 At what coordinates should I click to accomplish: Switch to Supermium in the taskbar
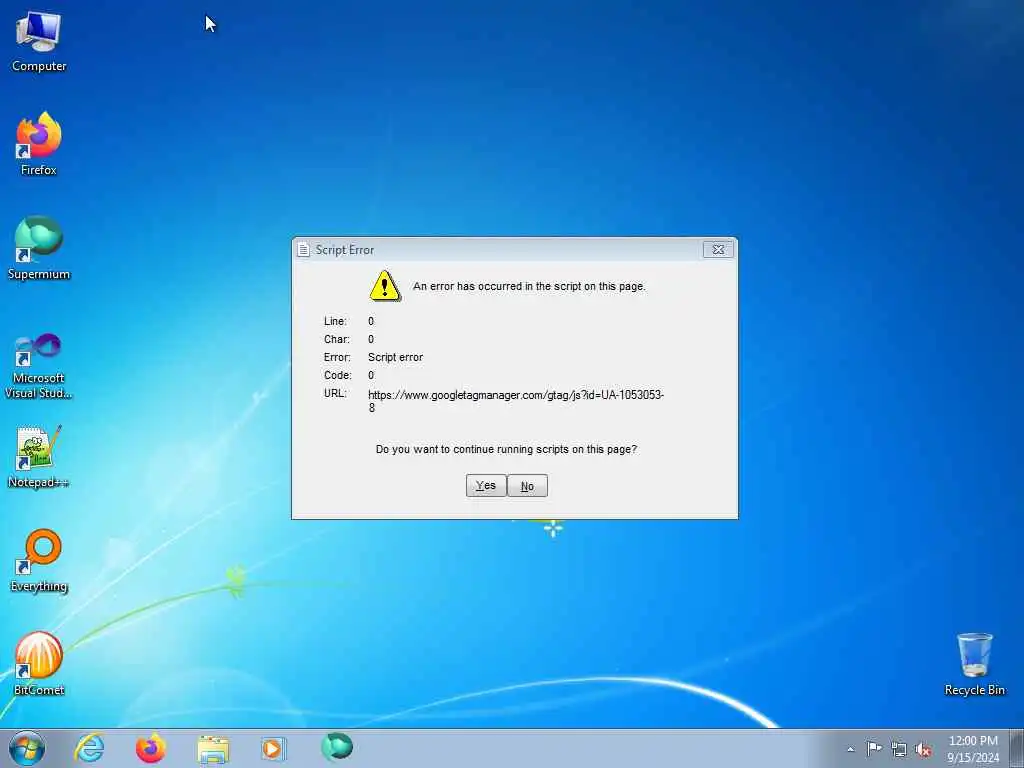pos(337,747)
